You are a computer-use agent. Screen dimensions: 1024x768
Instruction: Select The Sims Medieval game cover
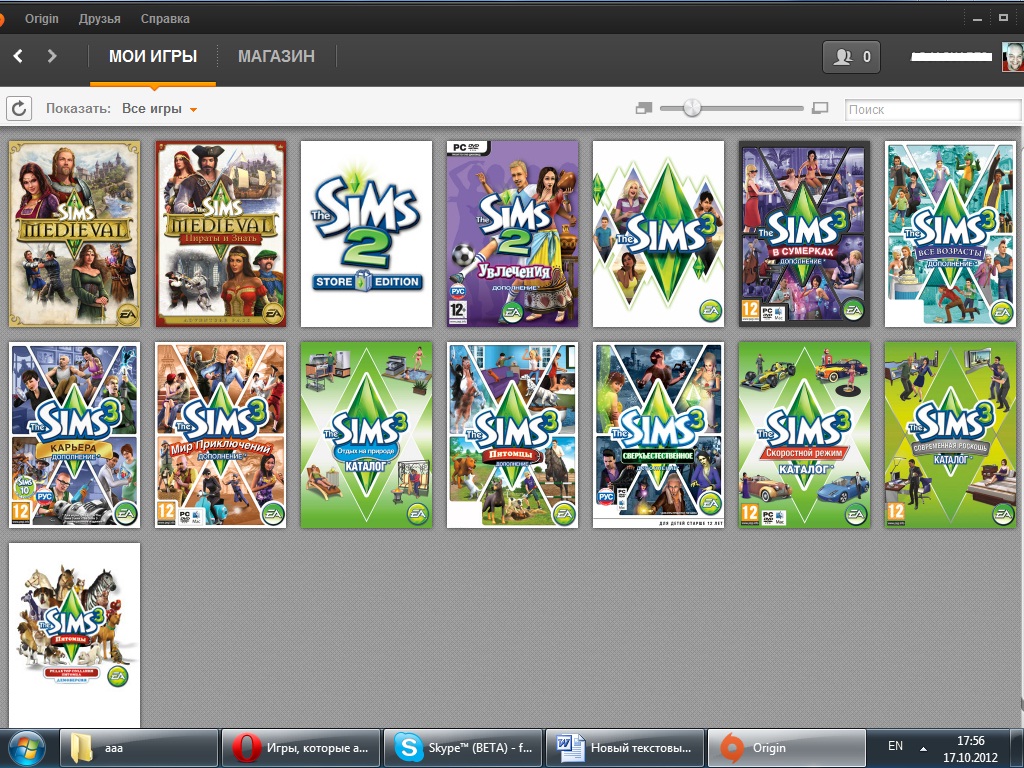(74, 234)
